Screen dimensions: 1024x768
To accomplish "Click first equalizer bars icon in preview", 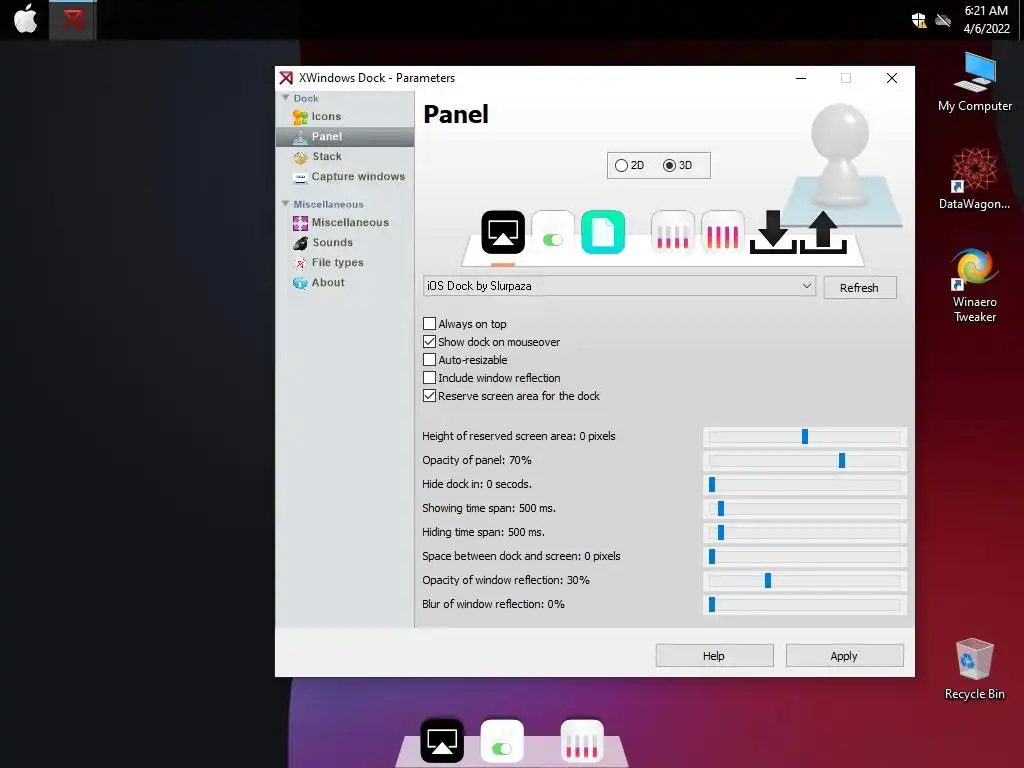I will pyautogui.click(x=673, y=232).
